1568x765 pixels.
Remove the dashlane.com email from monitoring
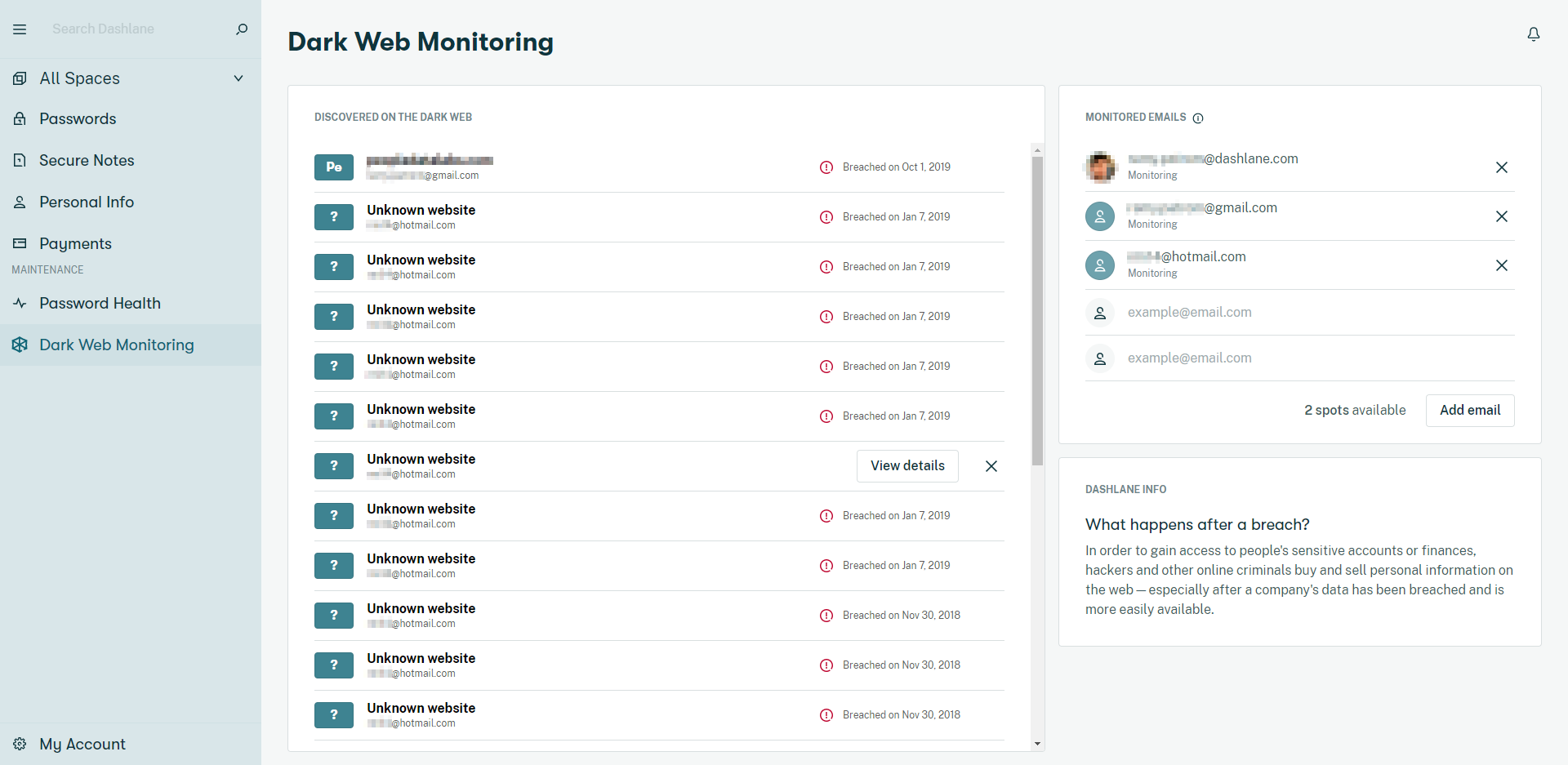(1502, 167)
